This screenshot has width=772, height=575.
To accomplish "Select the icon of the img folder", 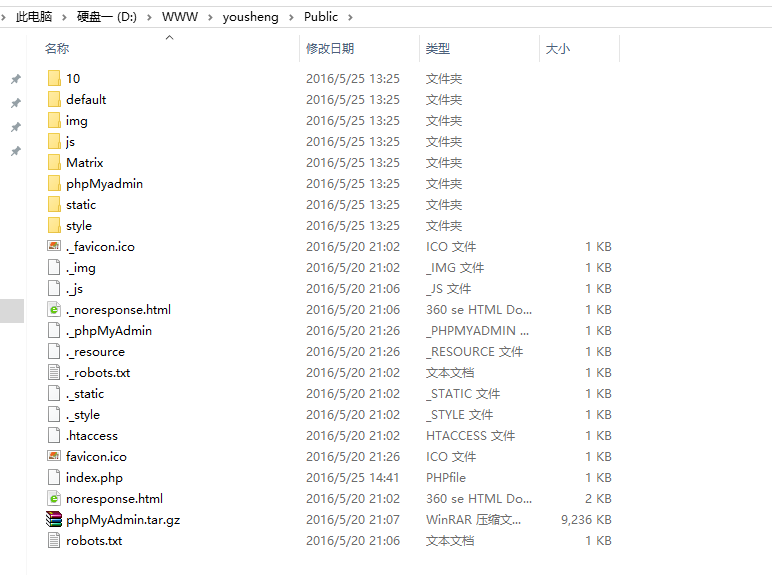I will (54, 121).
